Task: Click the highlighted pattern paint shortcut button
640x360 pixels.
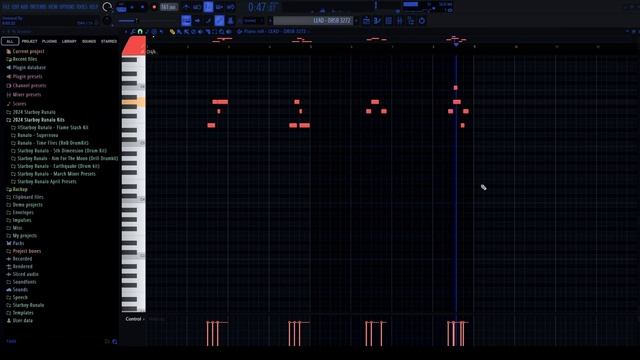Action: tap(219, 20)
